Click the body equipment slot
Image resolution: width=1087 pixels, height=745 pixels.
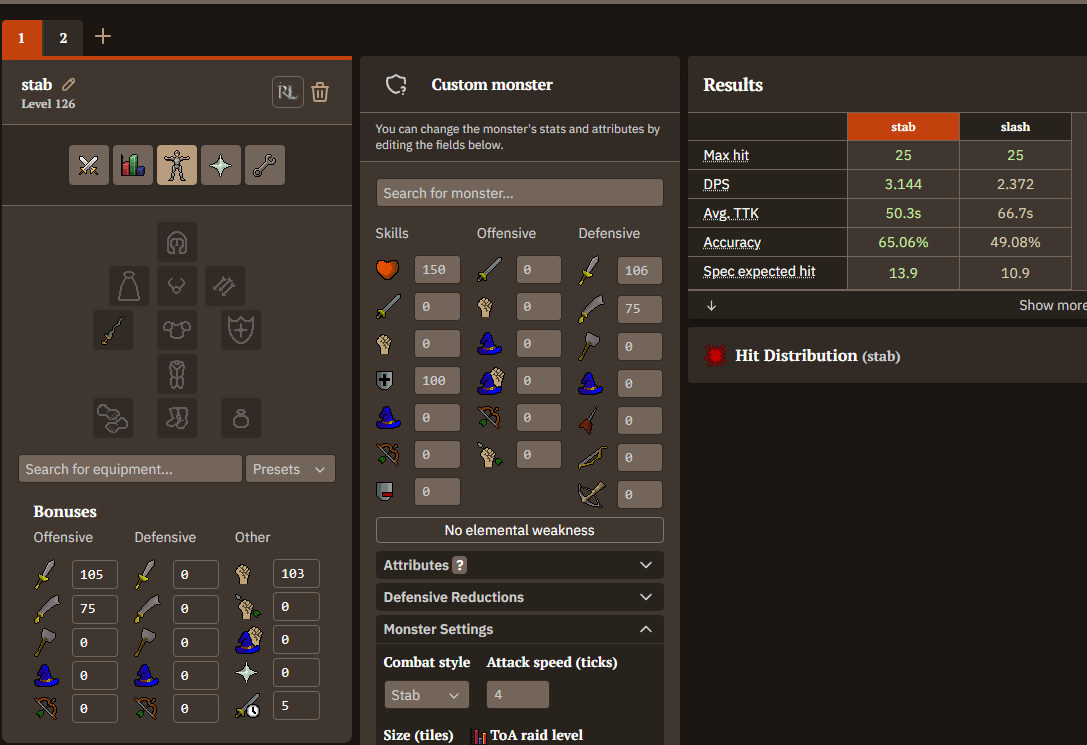pos(177,330)
